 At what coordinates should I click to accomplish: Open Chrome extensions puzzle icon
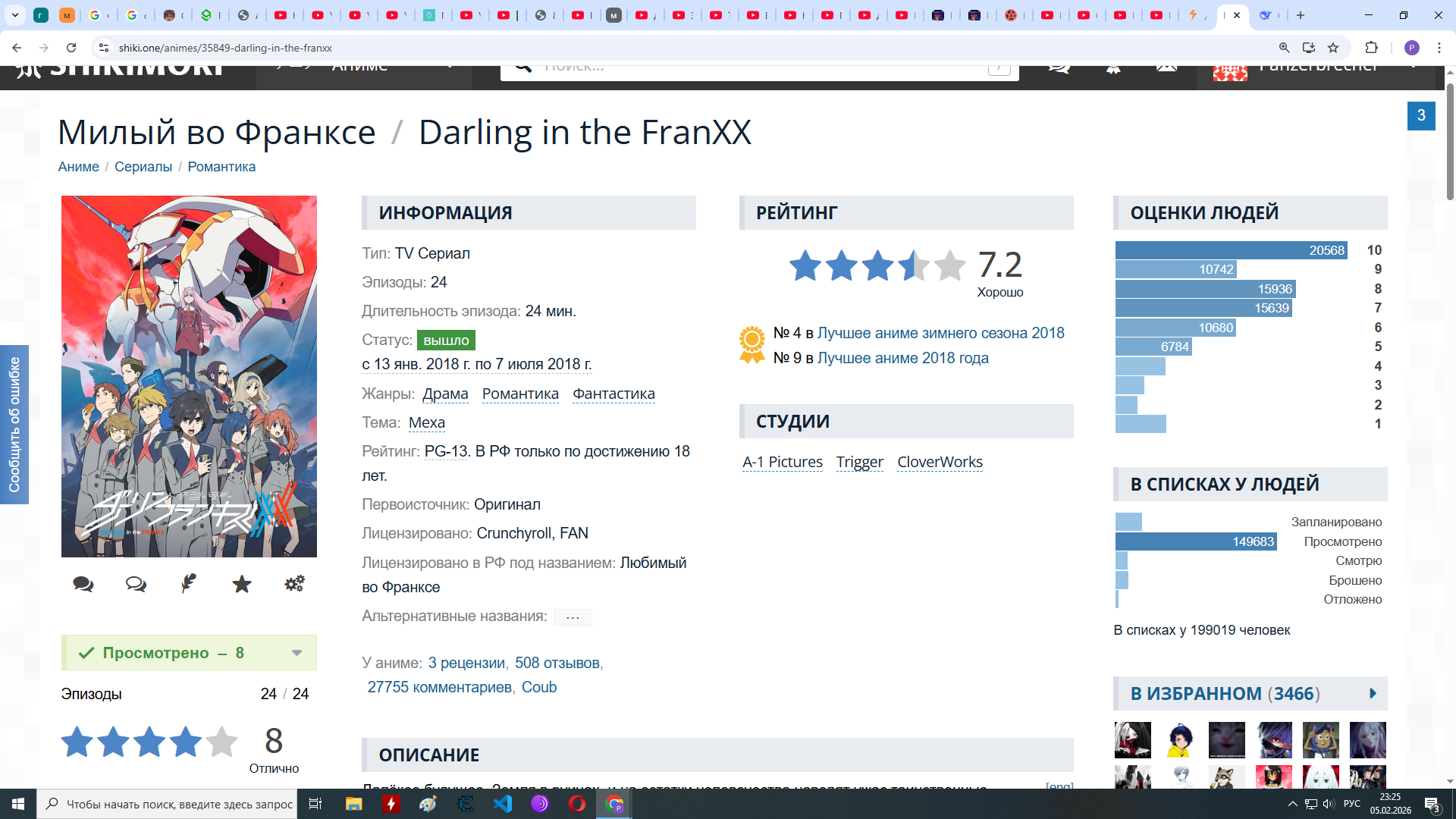[x=1371, y=48]
